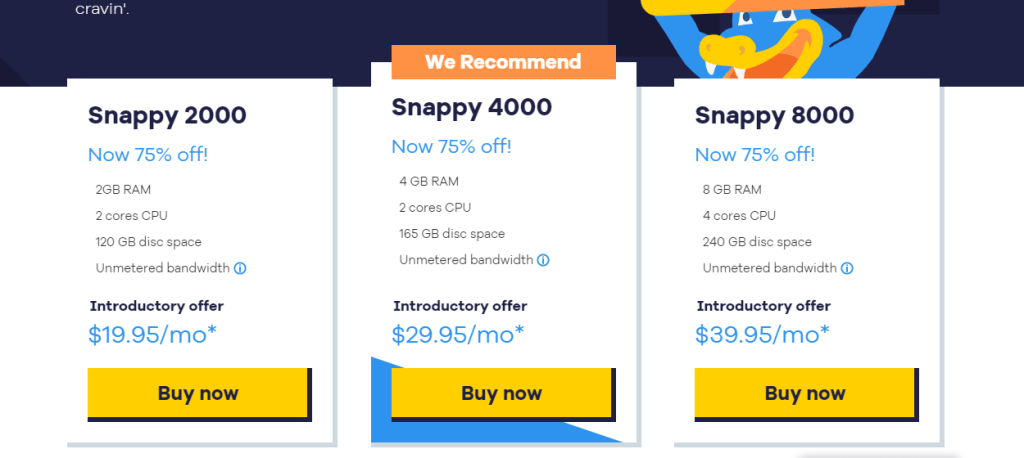Hit Buy now on Snappy 8000
Image resolution: width=1024 pixels, height=458 pixels.
[x=804, y=393]
